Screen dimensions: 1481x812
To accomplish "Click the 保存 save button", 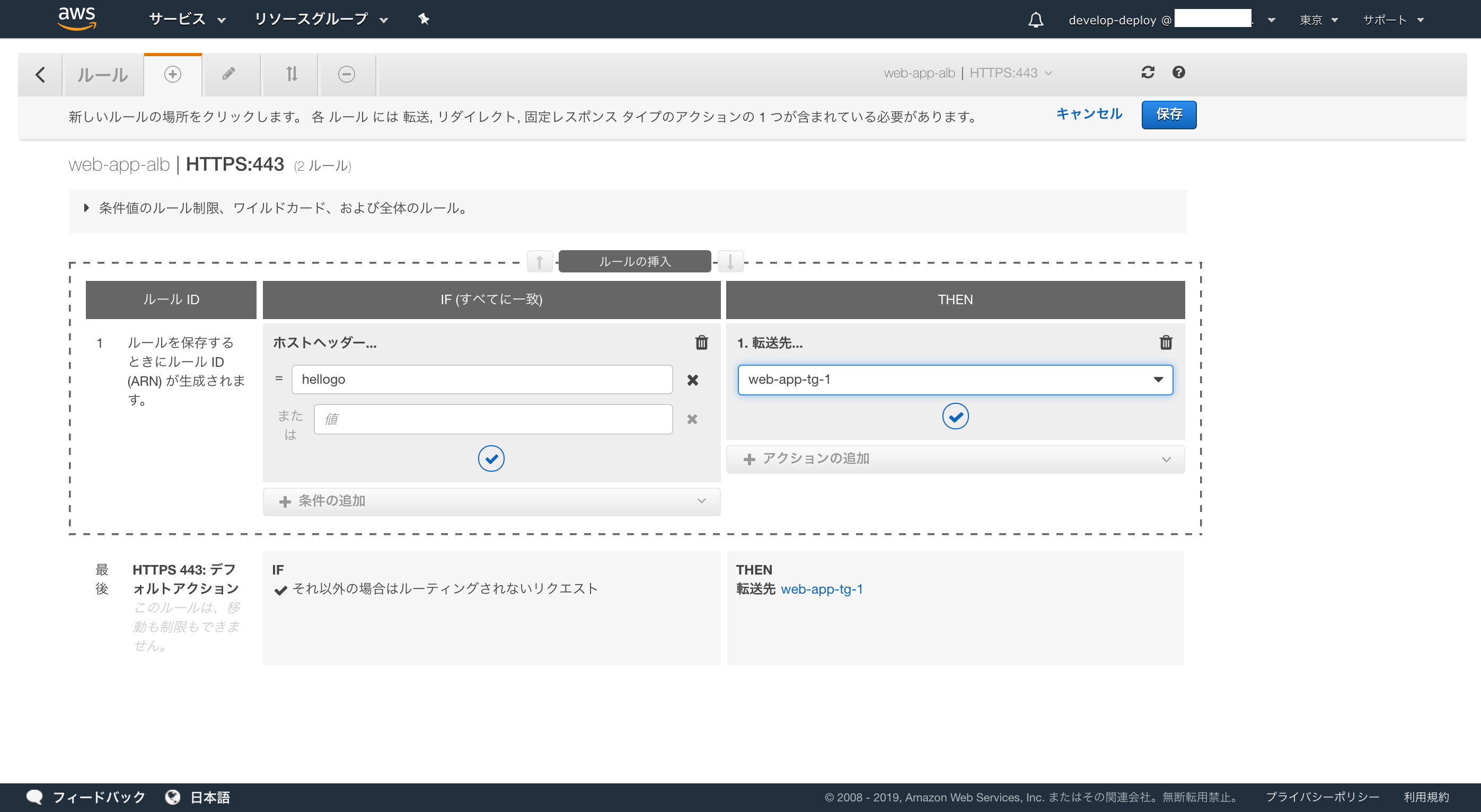I will pos(1168,114).
